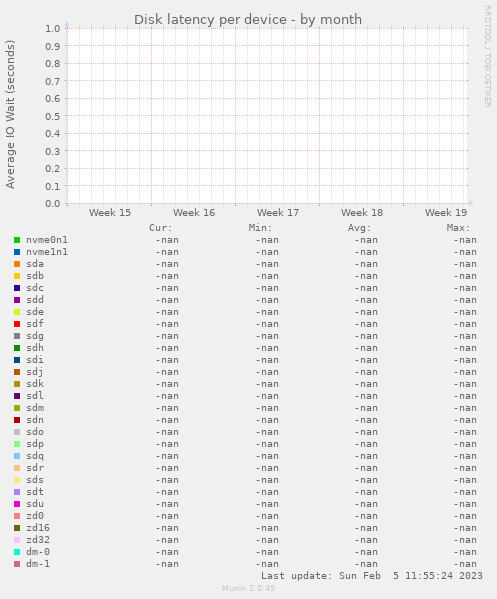Click the Munin 2.0.49 version text
Screen dimensions: 497x599
point(248,588)
